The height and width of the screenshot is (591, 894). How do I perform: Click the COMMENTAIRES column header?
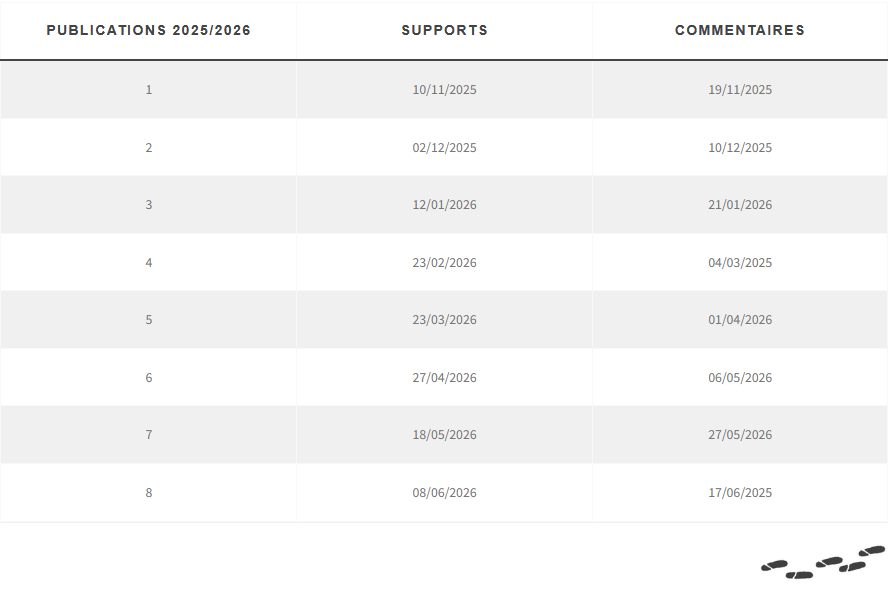click(740, 30)
